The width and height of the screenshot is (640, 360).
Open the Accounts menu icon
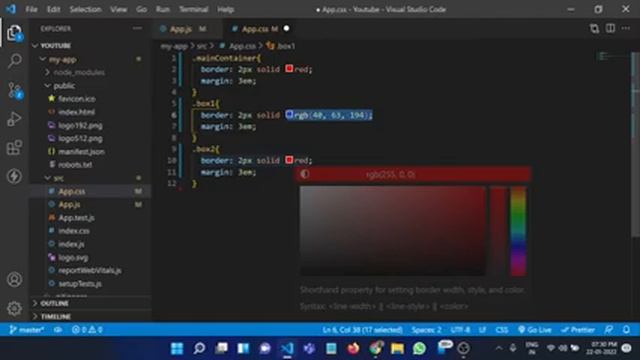(x=14, y=280)
